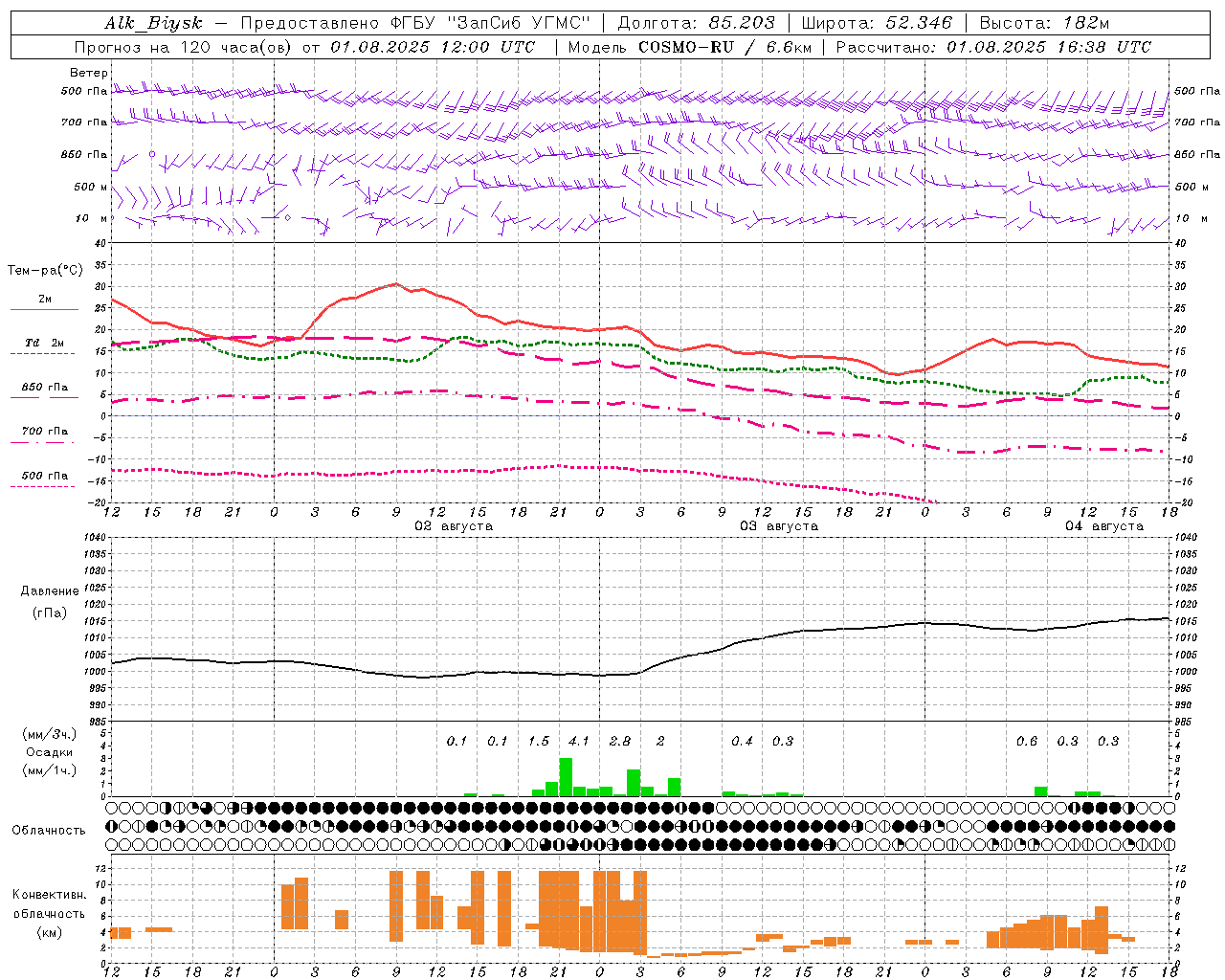Click the station name Alk_Biysk in header
The image size is (1225, 980).
[x=153, y=23]
